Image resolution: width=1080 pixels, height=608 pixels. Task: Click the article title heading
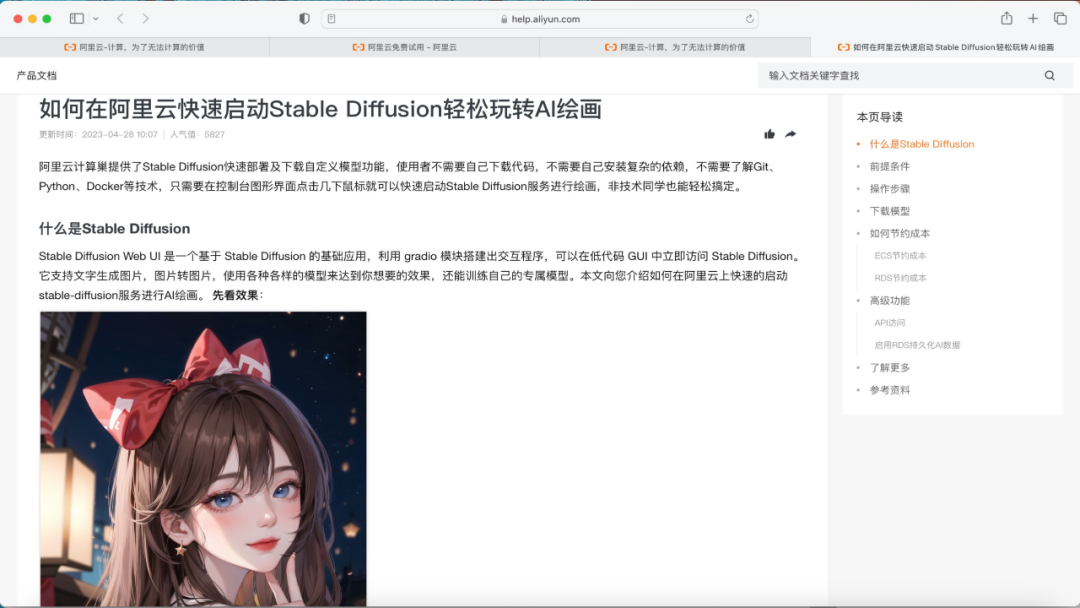(x=320, y=109)
